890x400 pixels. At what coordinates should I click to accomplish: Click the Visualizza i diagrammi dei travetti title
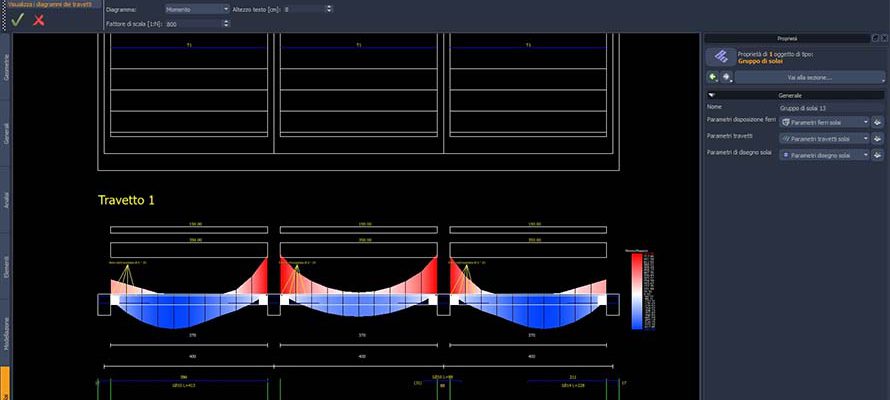pos(49,4)
